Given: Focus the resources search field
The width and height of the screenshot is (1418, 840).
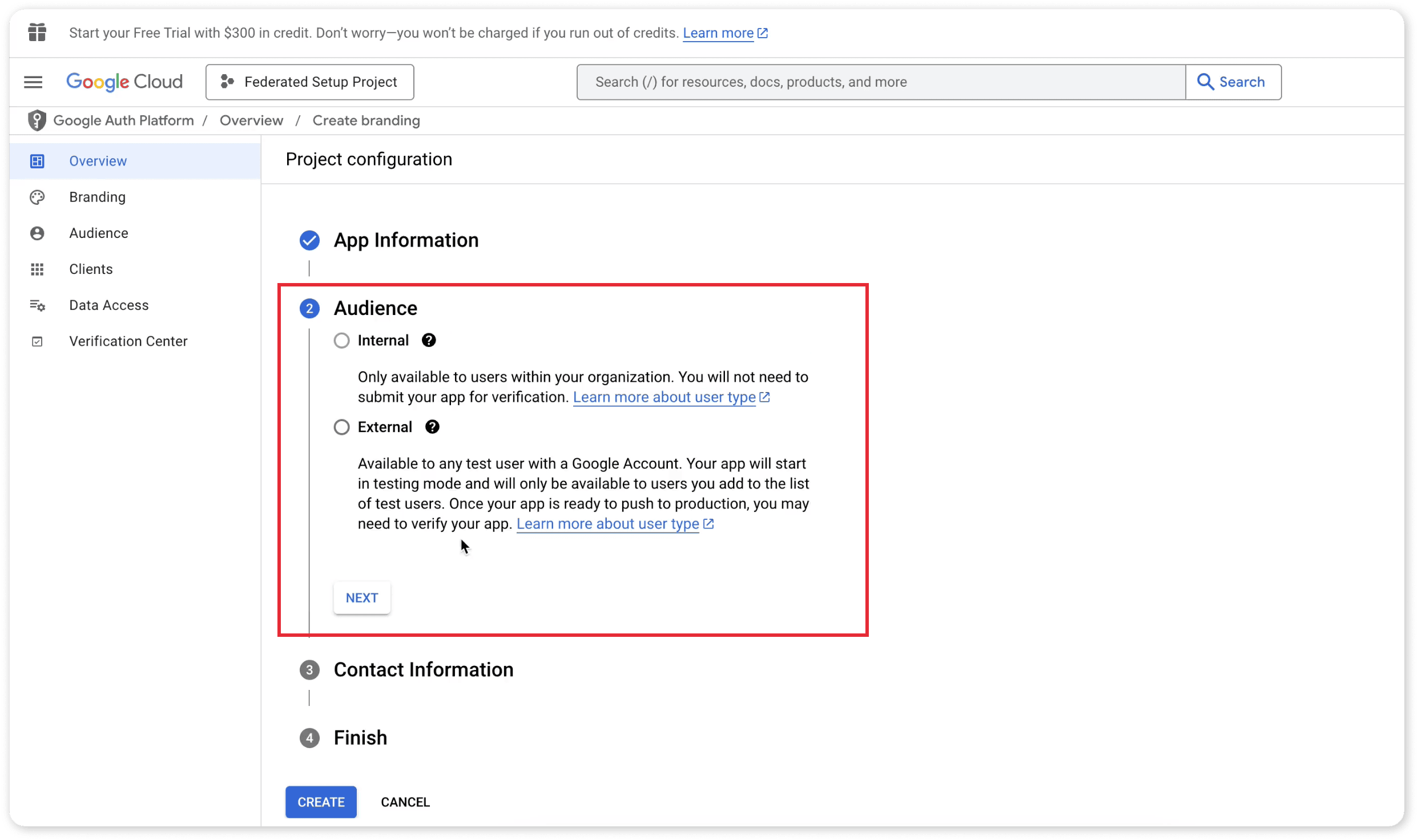Looking at the screenshot, I should (x=880, y=82).
